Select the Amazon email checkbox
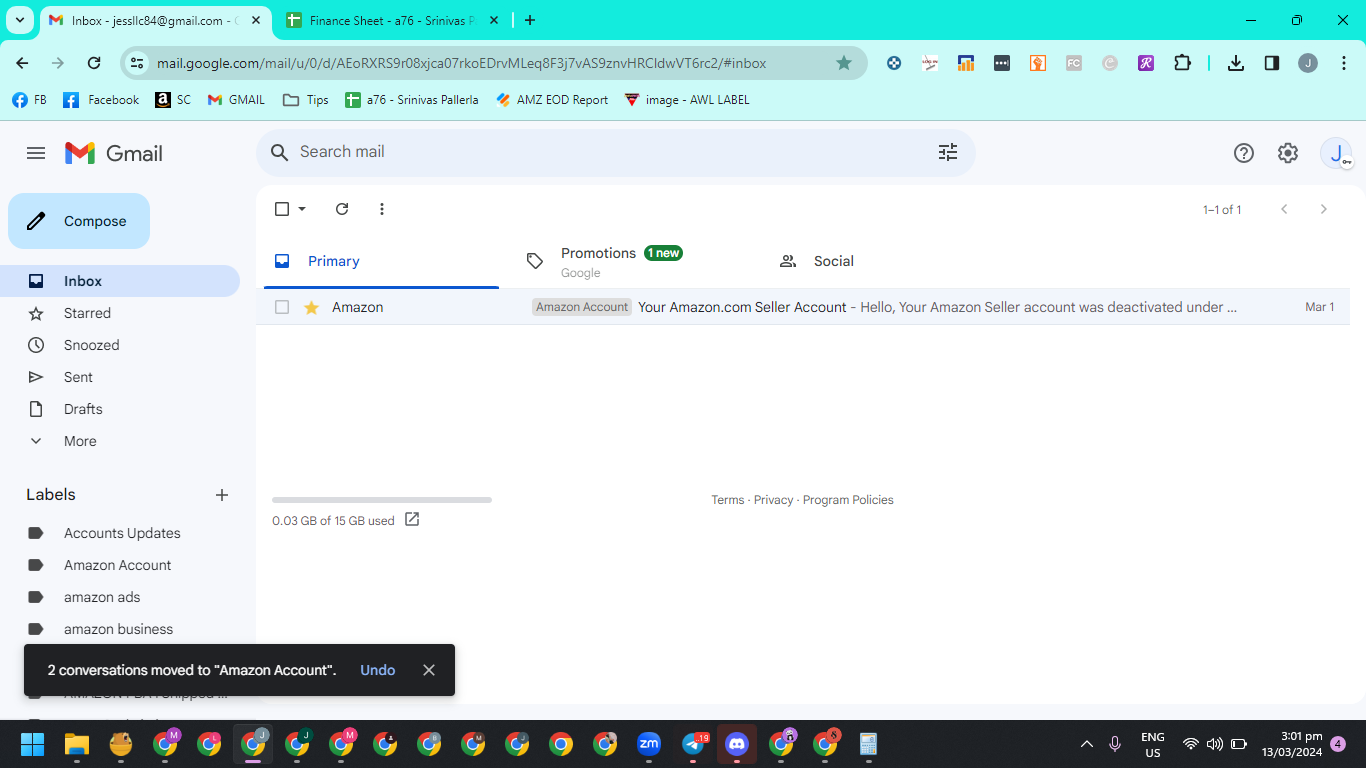The height and width of the screenshot is (768, 1366). click(x=282, y=307)
